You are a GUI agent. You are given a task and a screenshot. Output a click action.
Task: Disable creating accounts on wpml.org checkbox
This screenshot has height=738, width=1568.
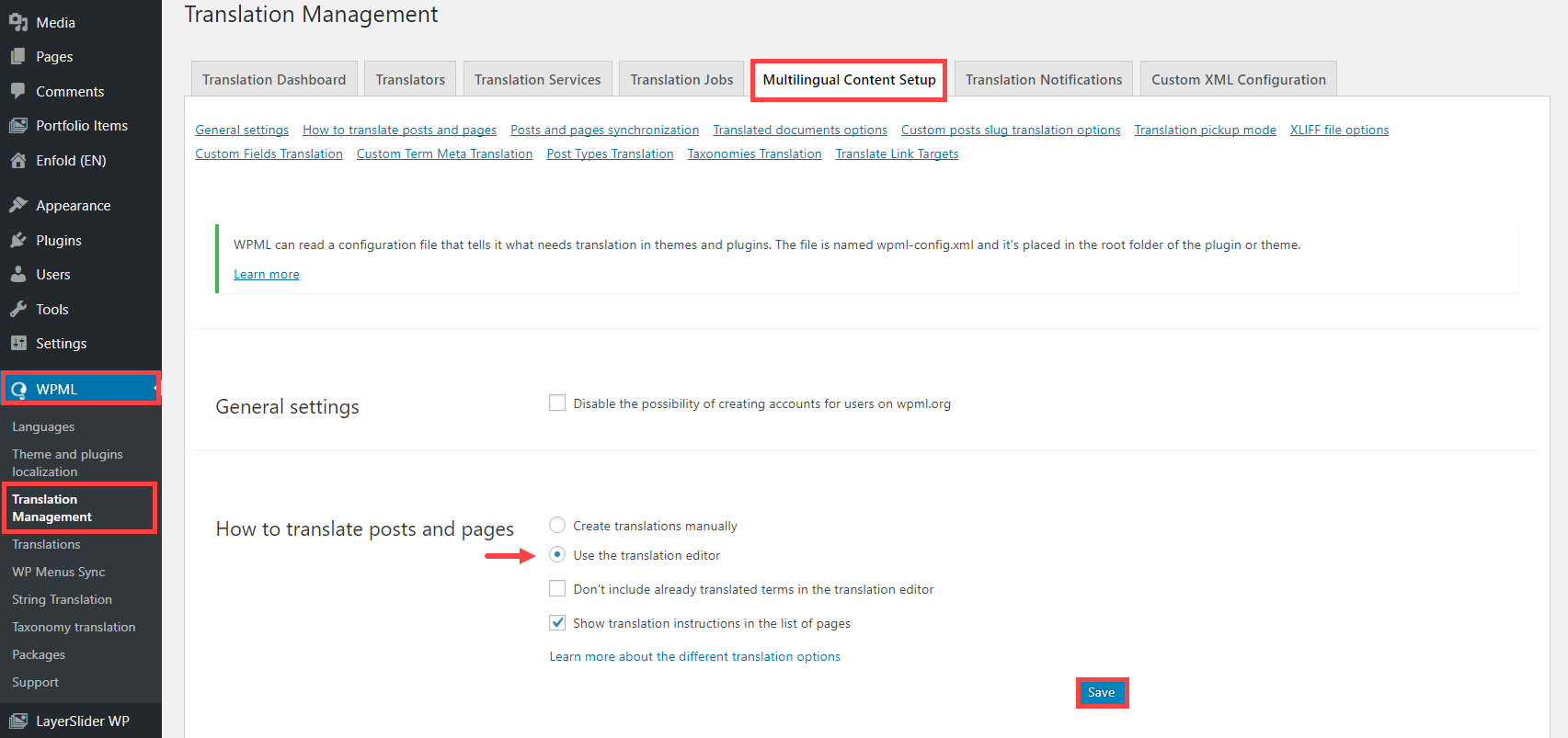[x=557, y=403]
